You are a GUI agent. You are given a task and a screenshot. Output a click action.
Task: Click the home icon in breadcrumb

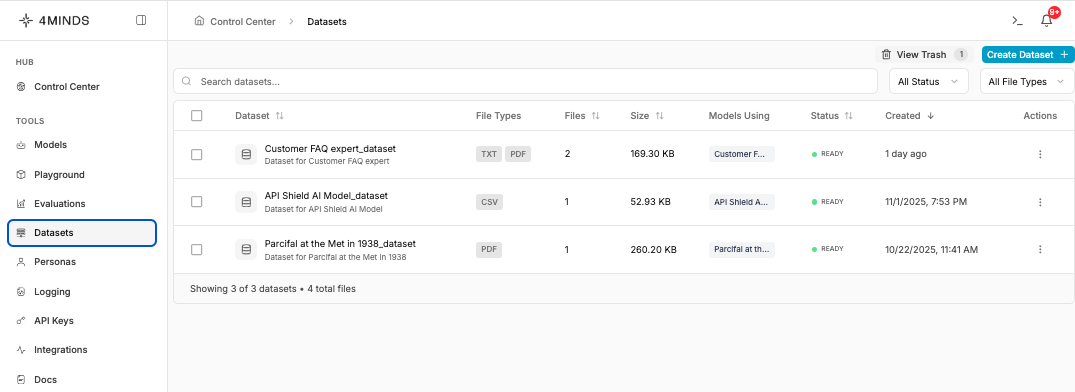pyautogui.click(x=199, y=21)
